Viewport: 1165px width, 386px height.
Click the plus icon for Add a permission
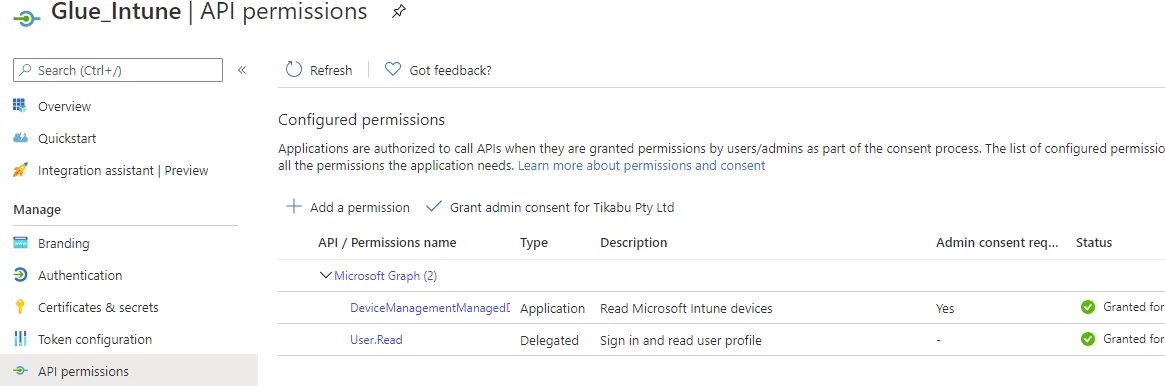(x=294, y=206)
